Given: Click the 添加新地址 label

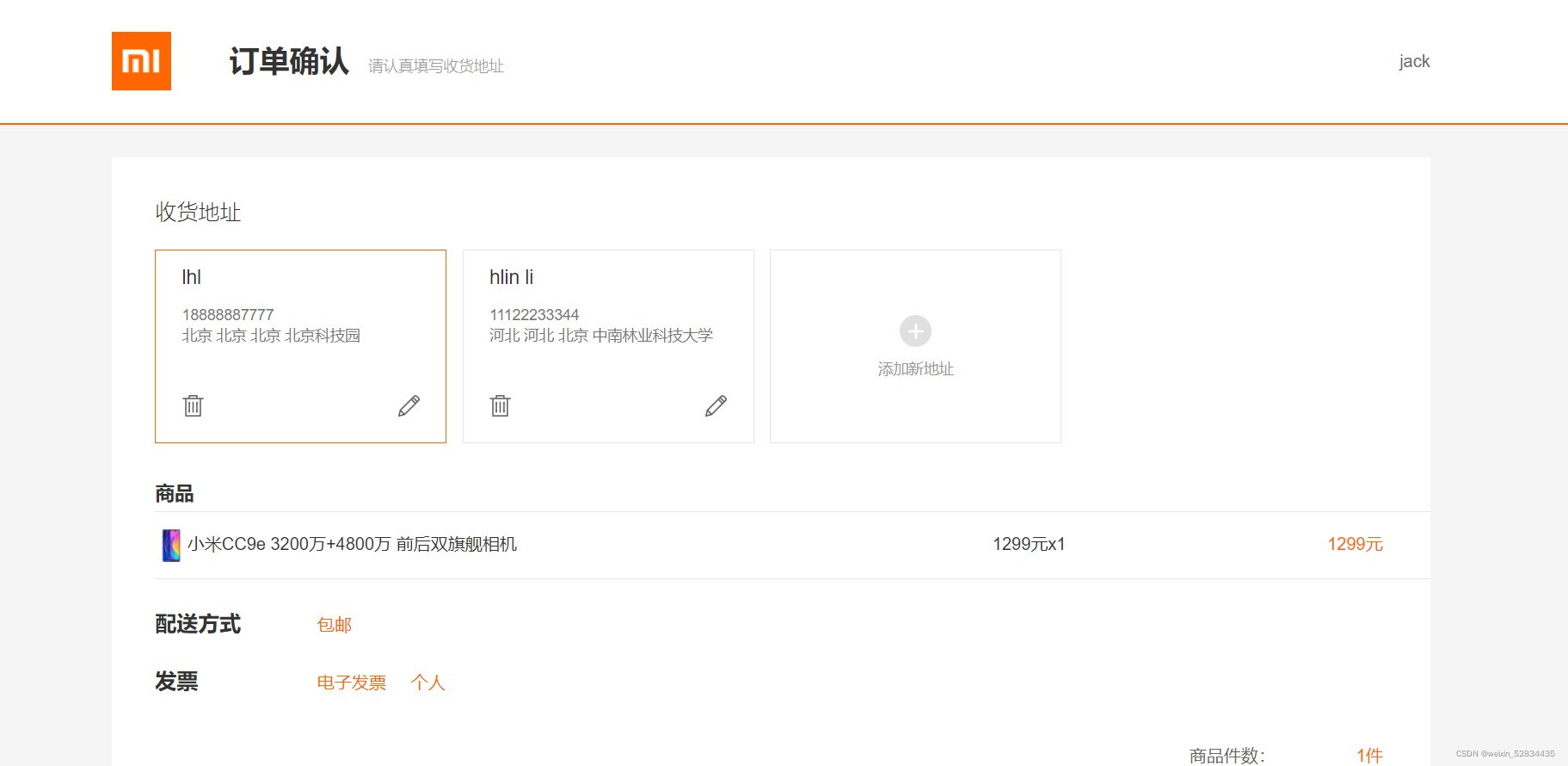Looking at the screenshot, I should click(915, 369).
